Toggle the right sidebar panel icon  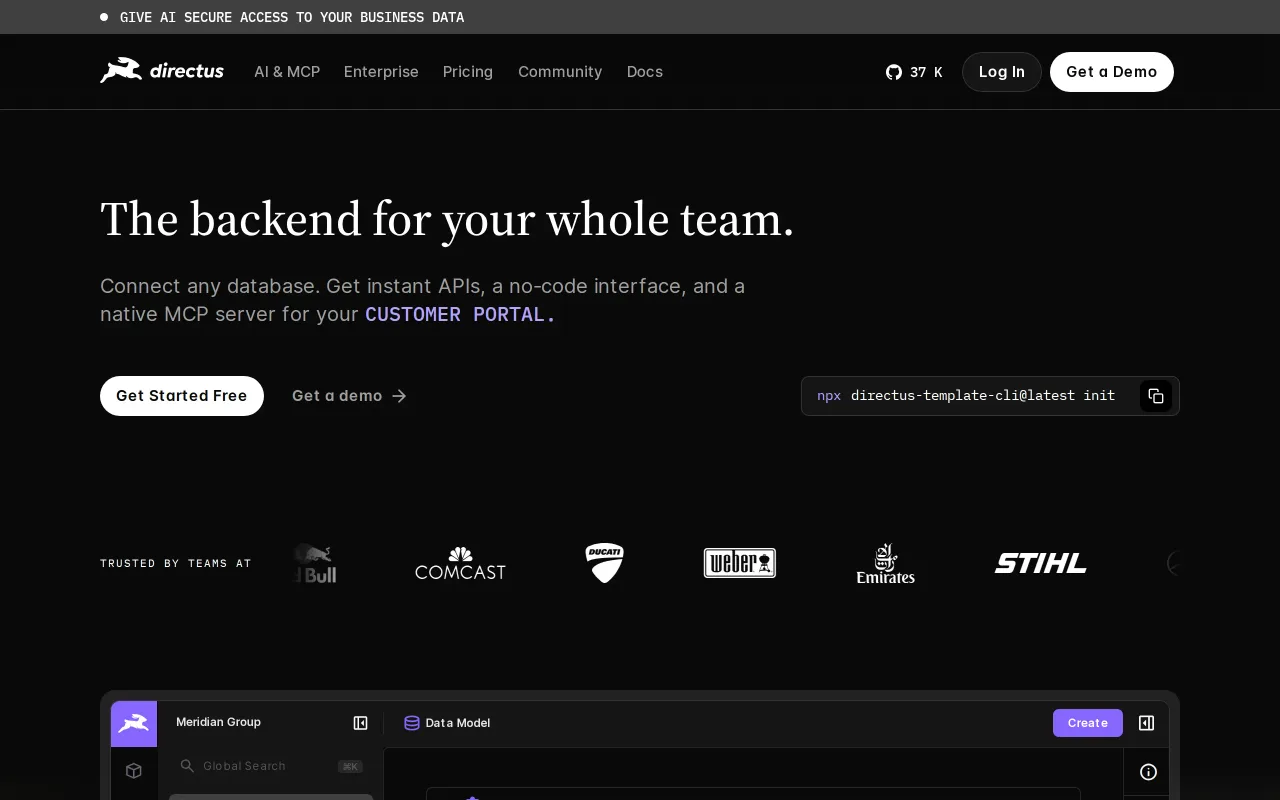click(x=1147, y=723)
